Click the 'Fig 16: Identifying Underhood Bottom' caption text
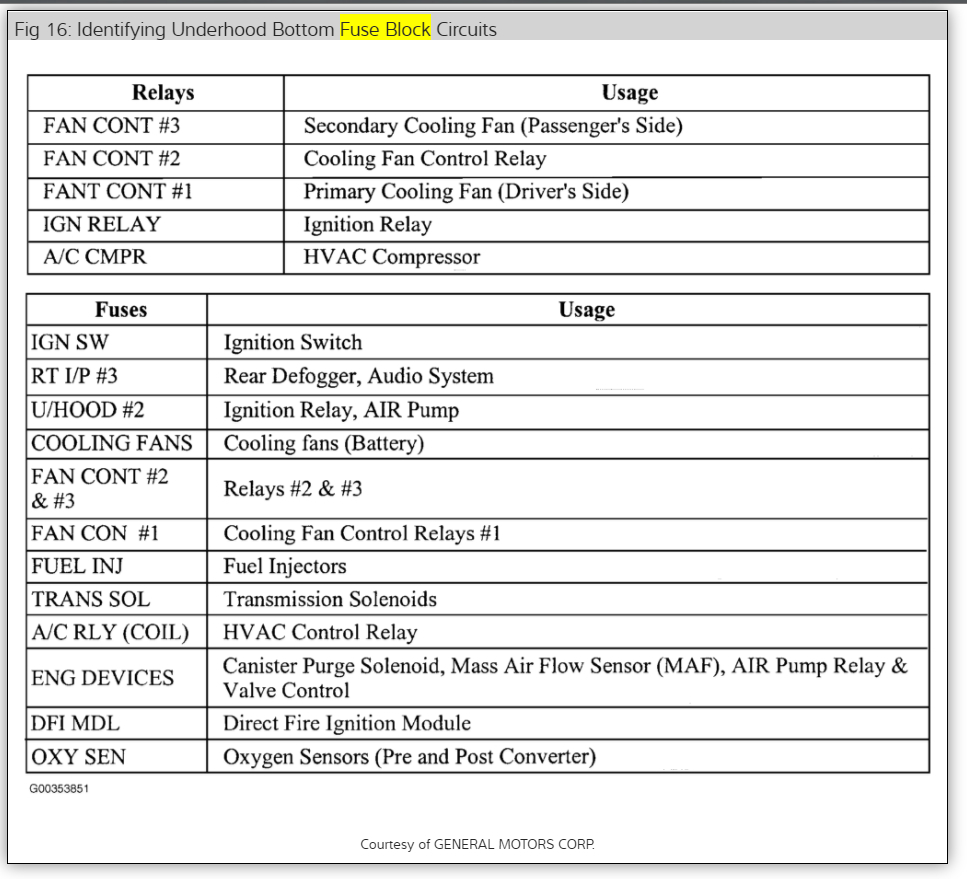 tap(175, 29)
